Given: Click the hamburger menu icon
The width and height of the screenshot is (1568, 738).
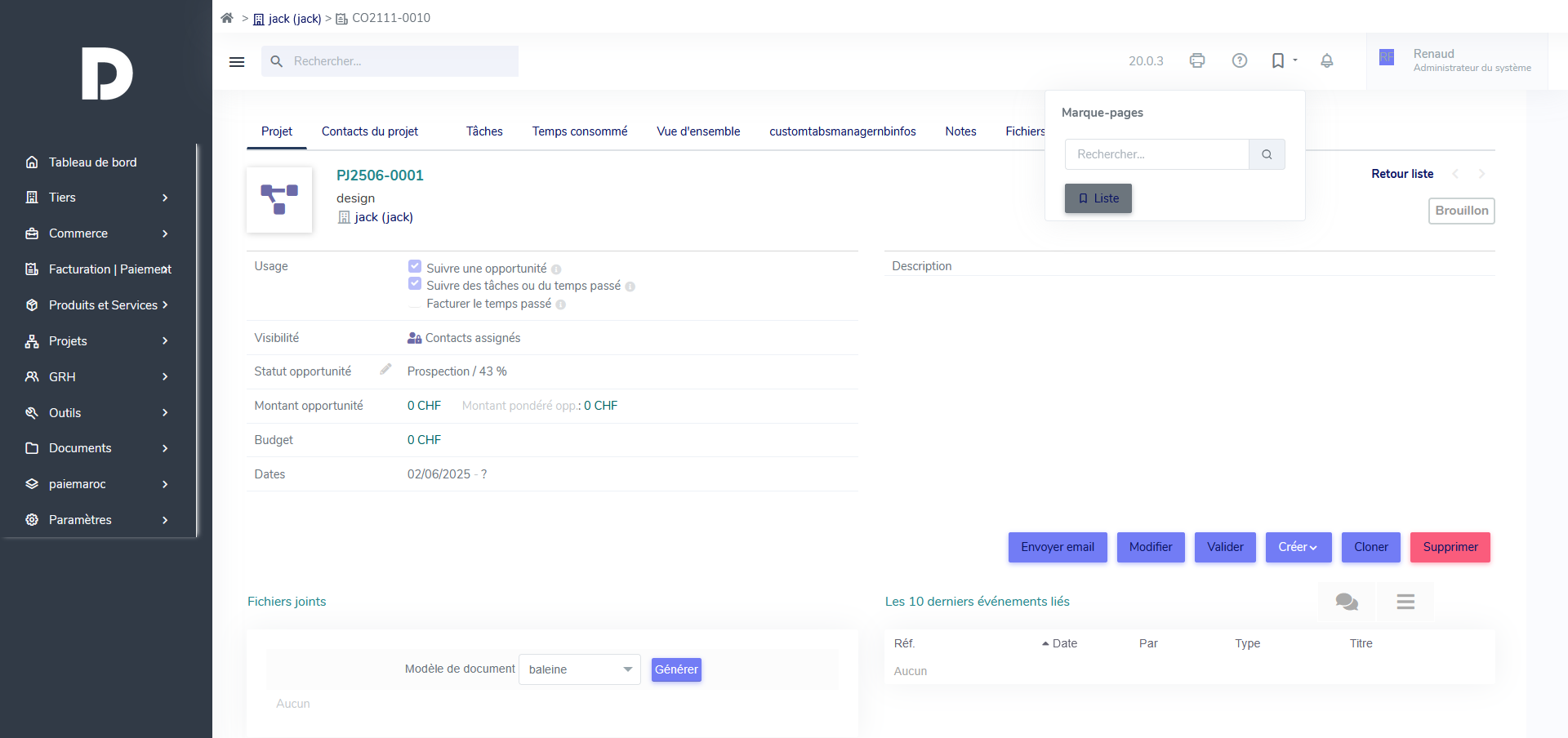Looking at the screenshot, I should coord(237,62).
